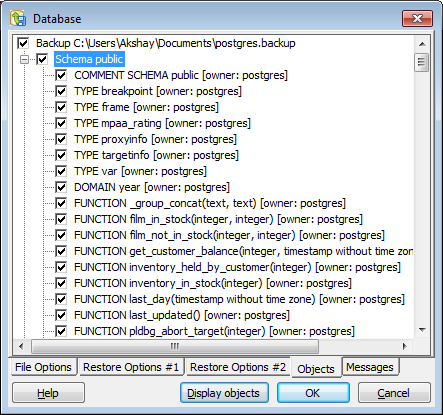
Task: Toggle FUNCTION inventory_in_stock checkbox
Action: click(61, 283)
